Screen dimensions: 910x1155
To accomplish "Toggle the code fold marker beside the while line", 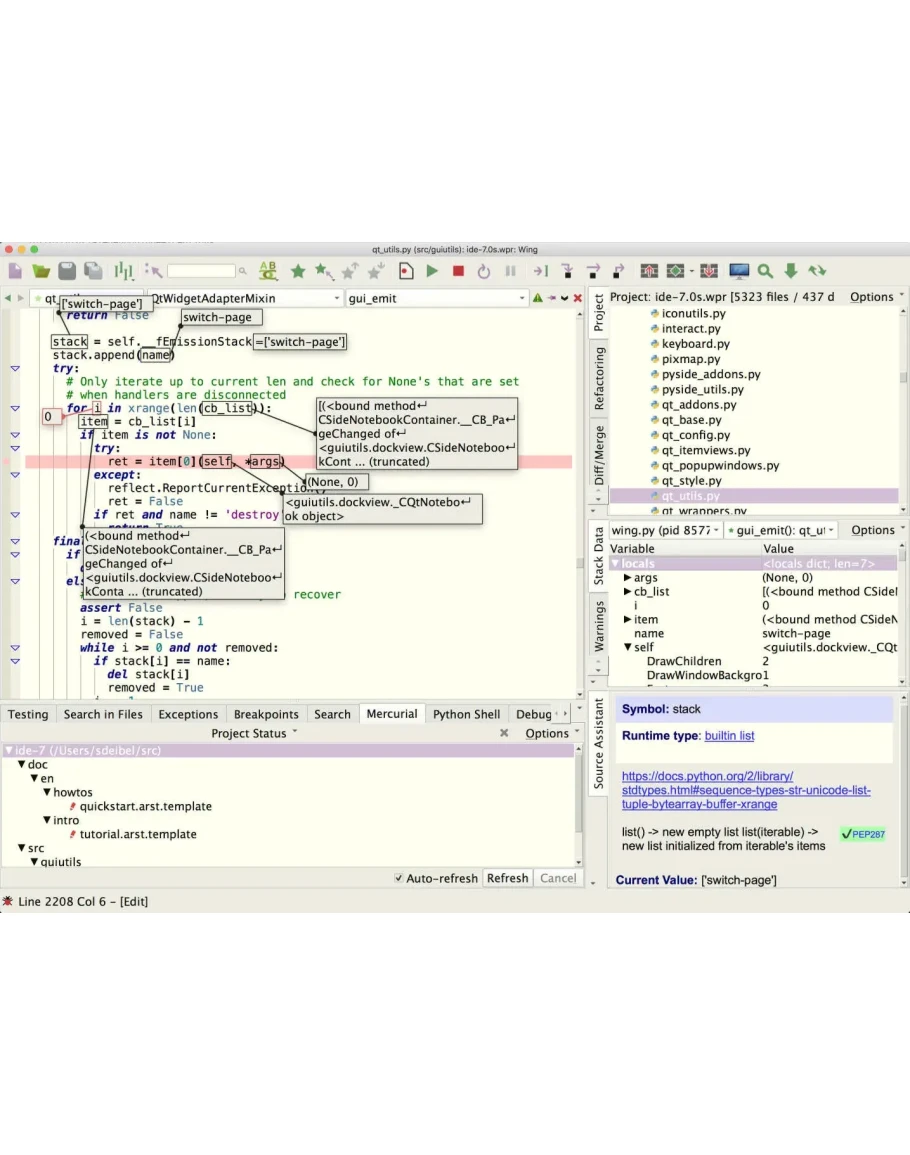I will 15,648.
